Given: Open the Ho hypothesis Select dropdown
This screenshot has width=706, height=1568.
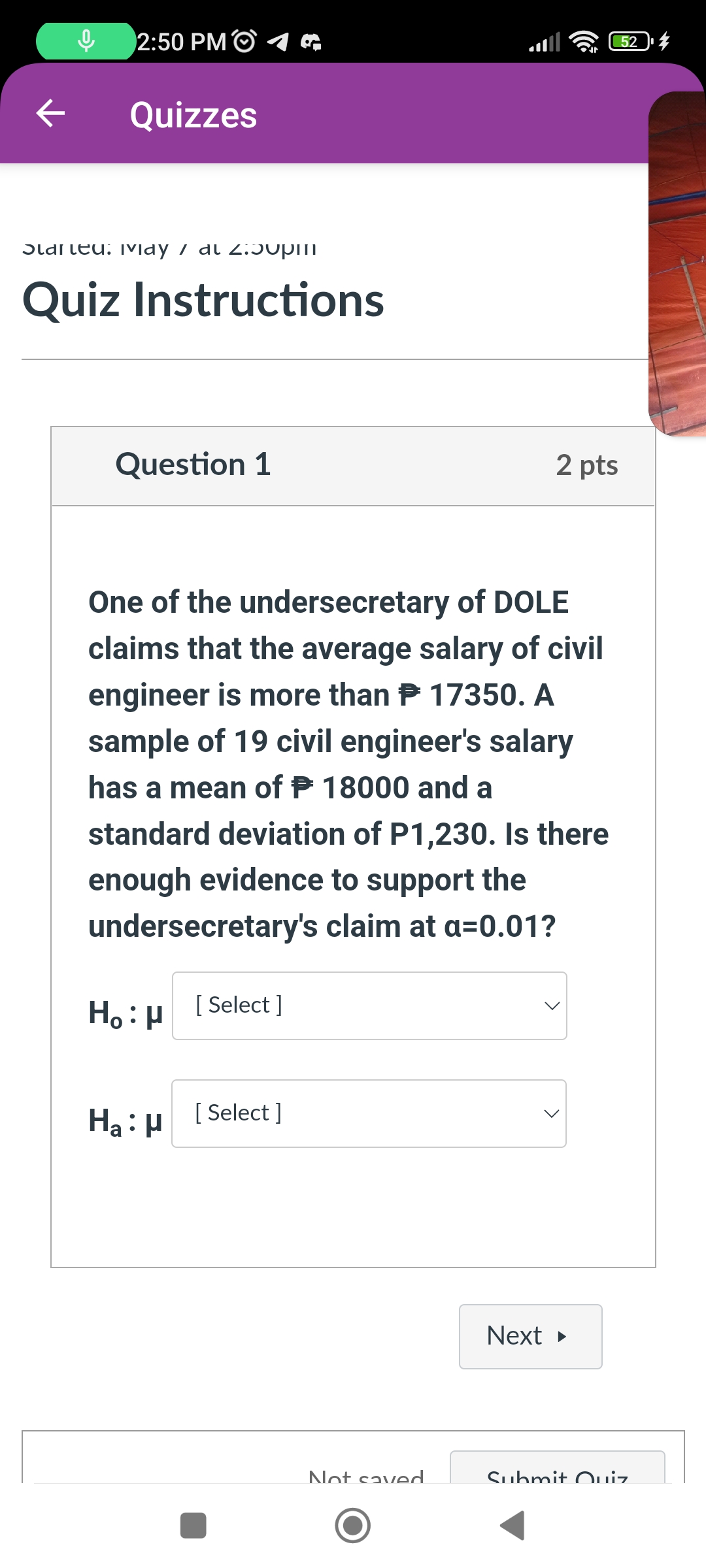Looking at the screenshot, I should 369,1005.
